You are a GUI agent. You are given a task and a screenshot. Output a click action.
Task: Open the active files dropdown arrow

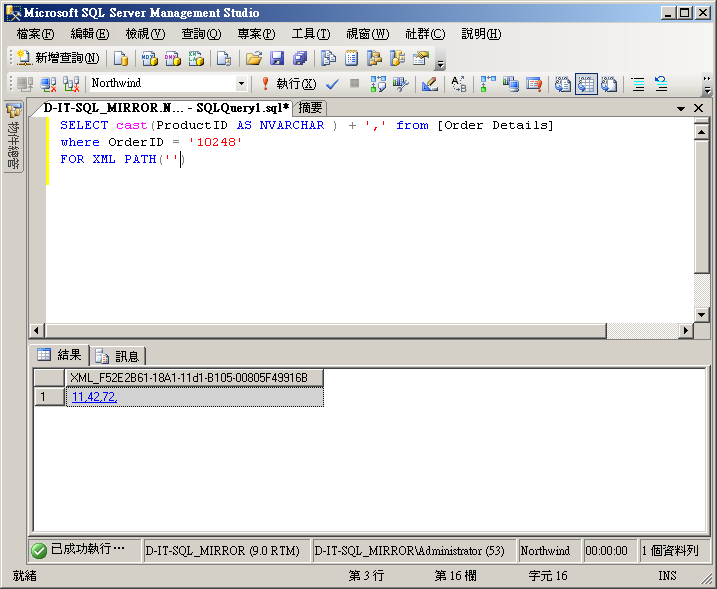coord(681,108)
